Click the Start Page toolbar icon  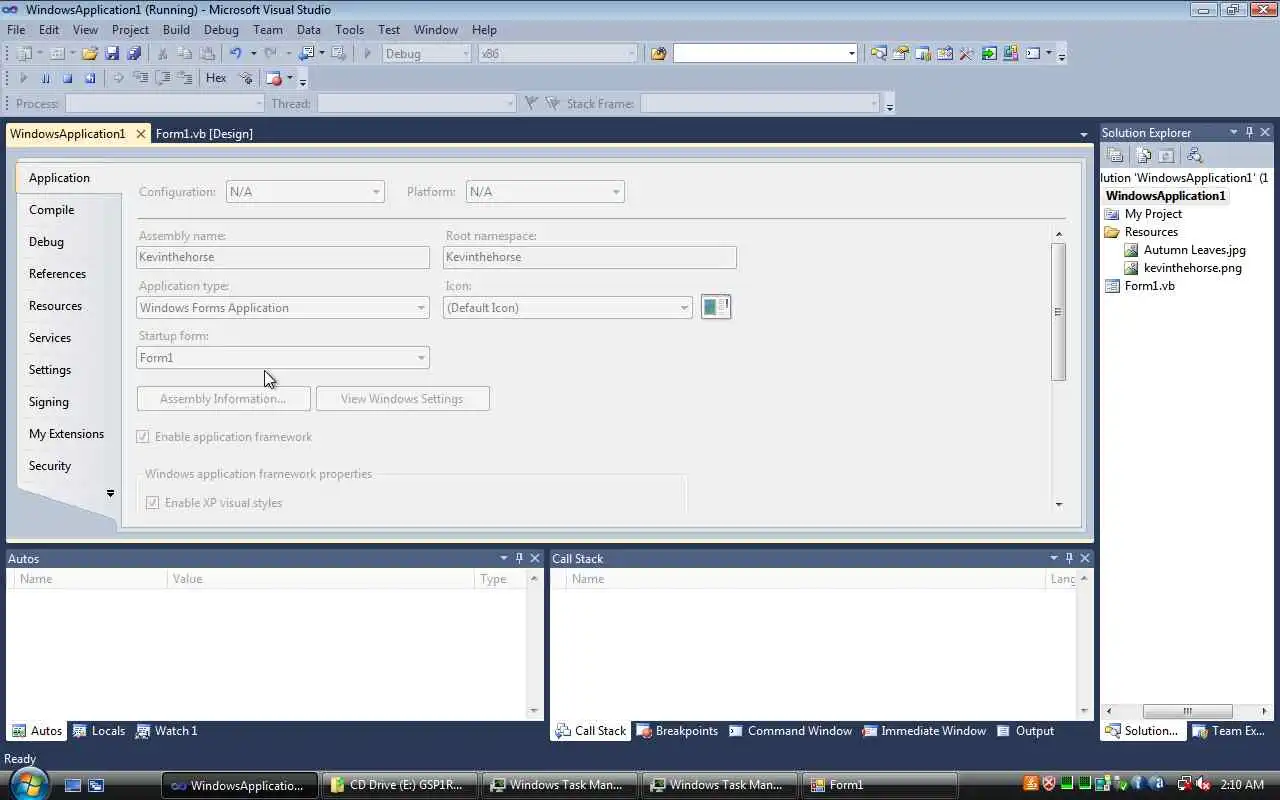988,53
